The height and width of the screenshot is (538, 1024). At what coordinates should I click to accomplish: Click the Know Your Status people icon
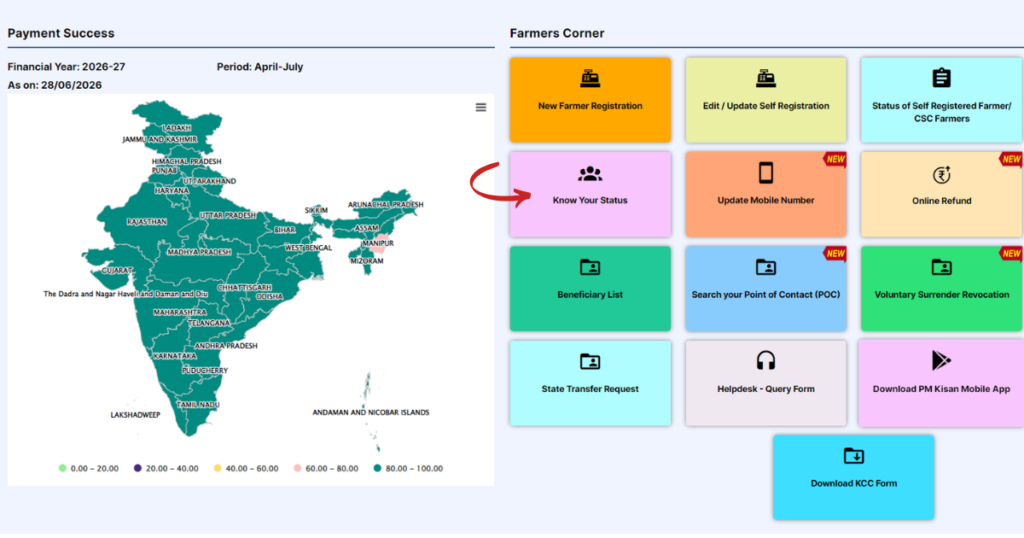(590, 174)
